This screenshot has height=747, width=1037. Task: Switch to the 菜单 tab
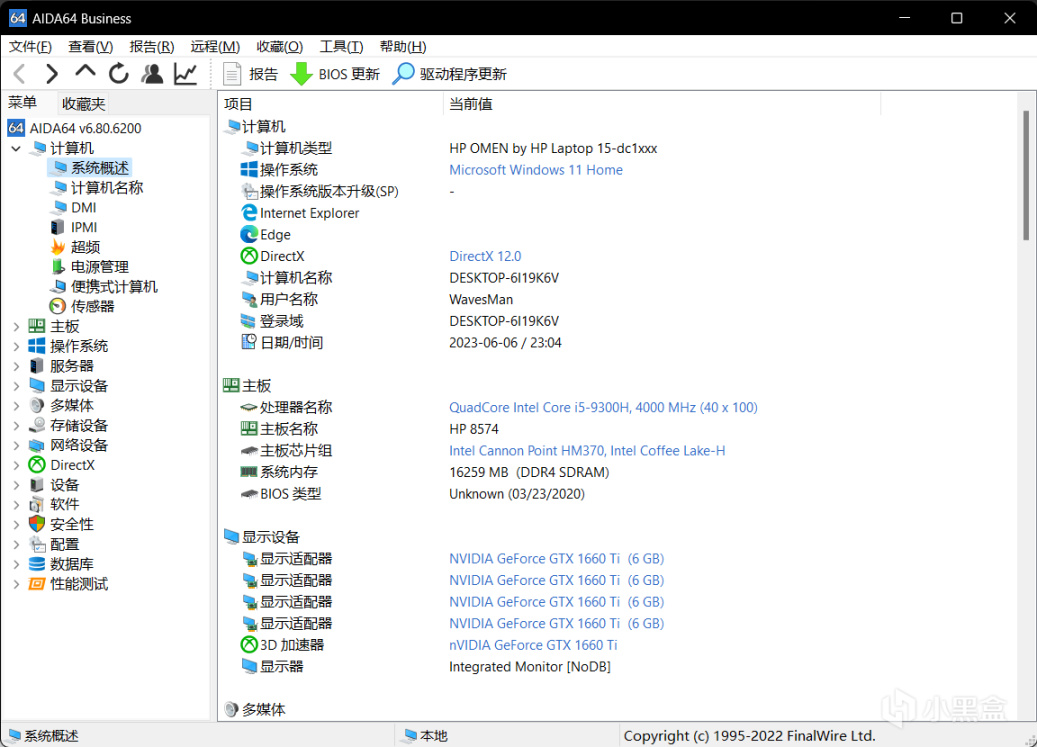pos(22,103)
